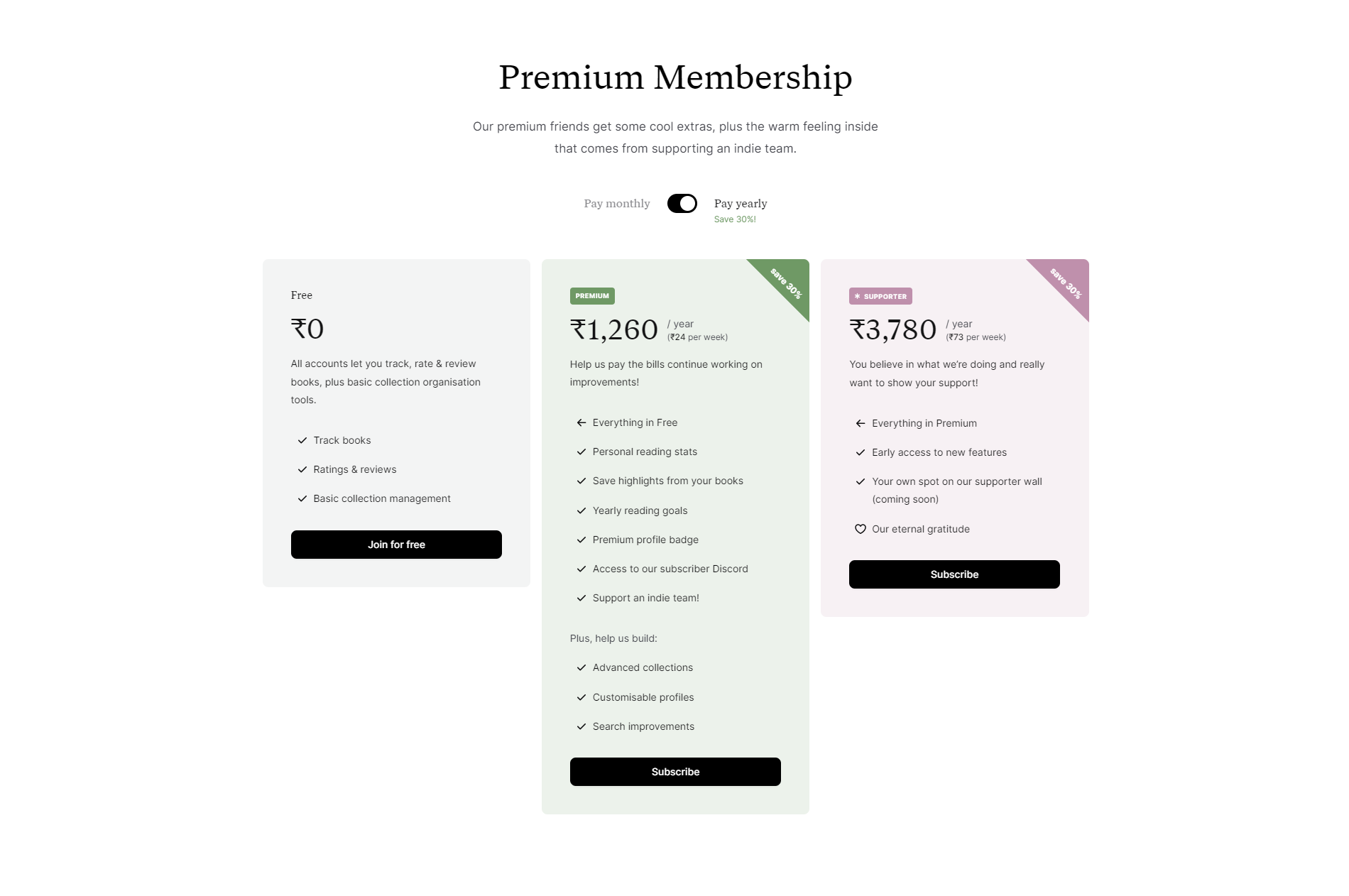Click the arrow icon beside Everything in Free
The height and width of the screenshot is (896, 1349).
coord(581,422)
